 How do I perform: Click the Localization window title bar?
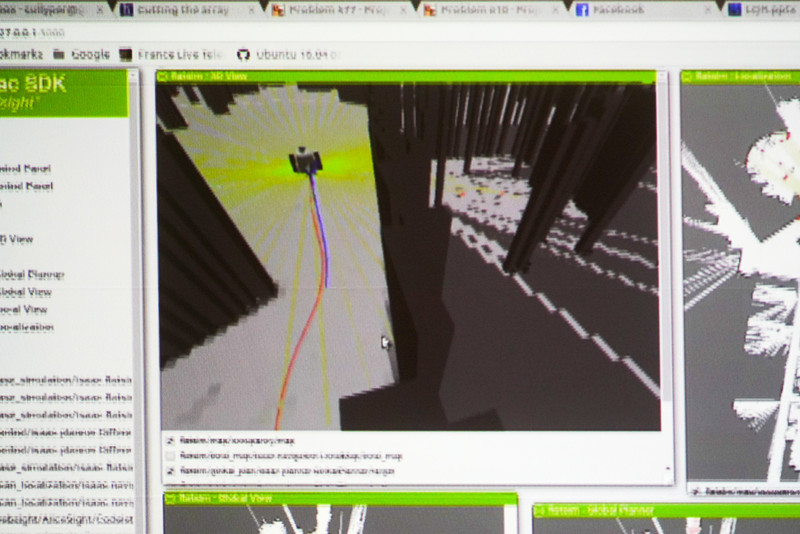click(740, 77)
